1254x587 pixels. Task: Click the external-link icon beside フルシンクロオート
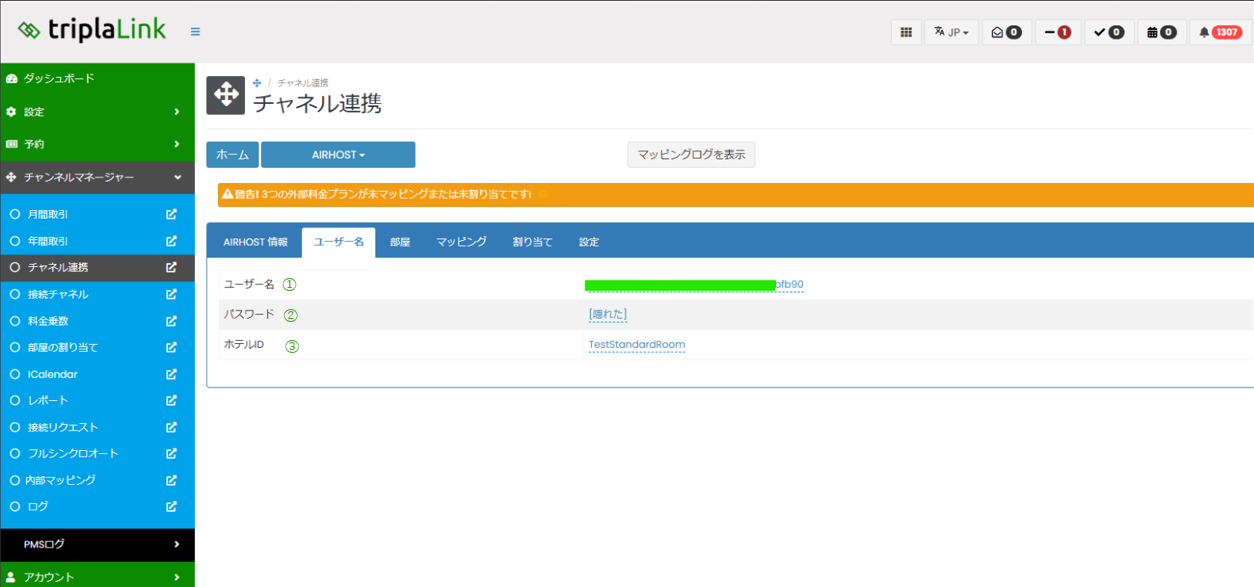(x=172, y=453)
